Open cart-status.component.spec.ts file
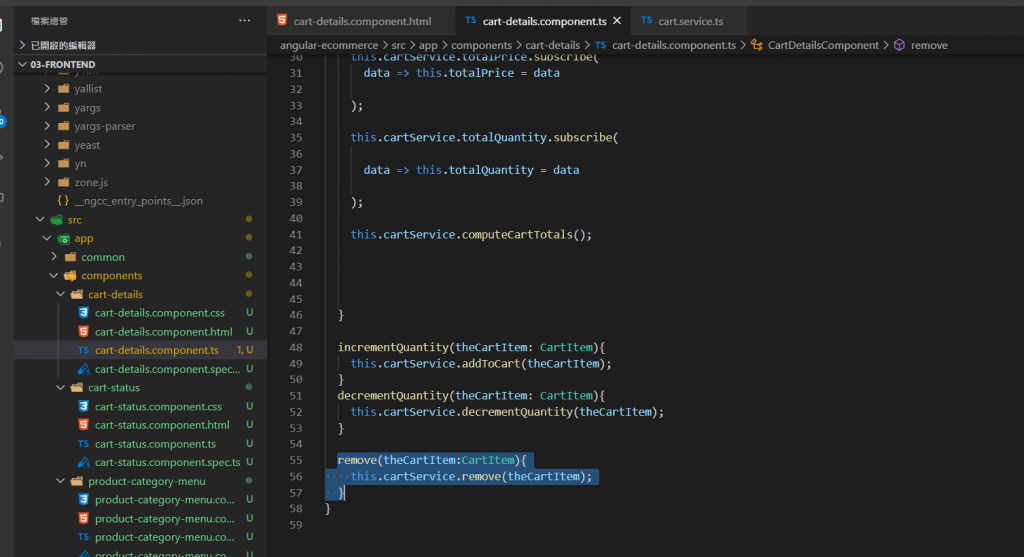 (167, 462)
